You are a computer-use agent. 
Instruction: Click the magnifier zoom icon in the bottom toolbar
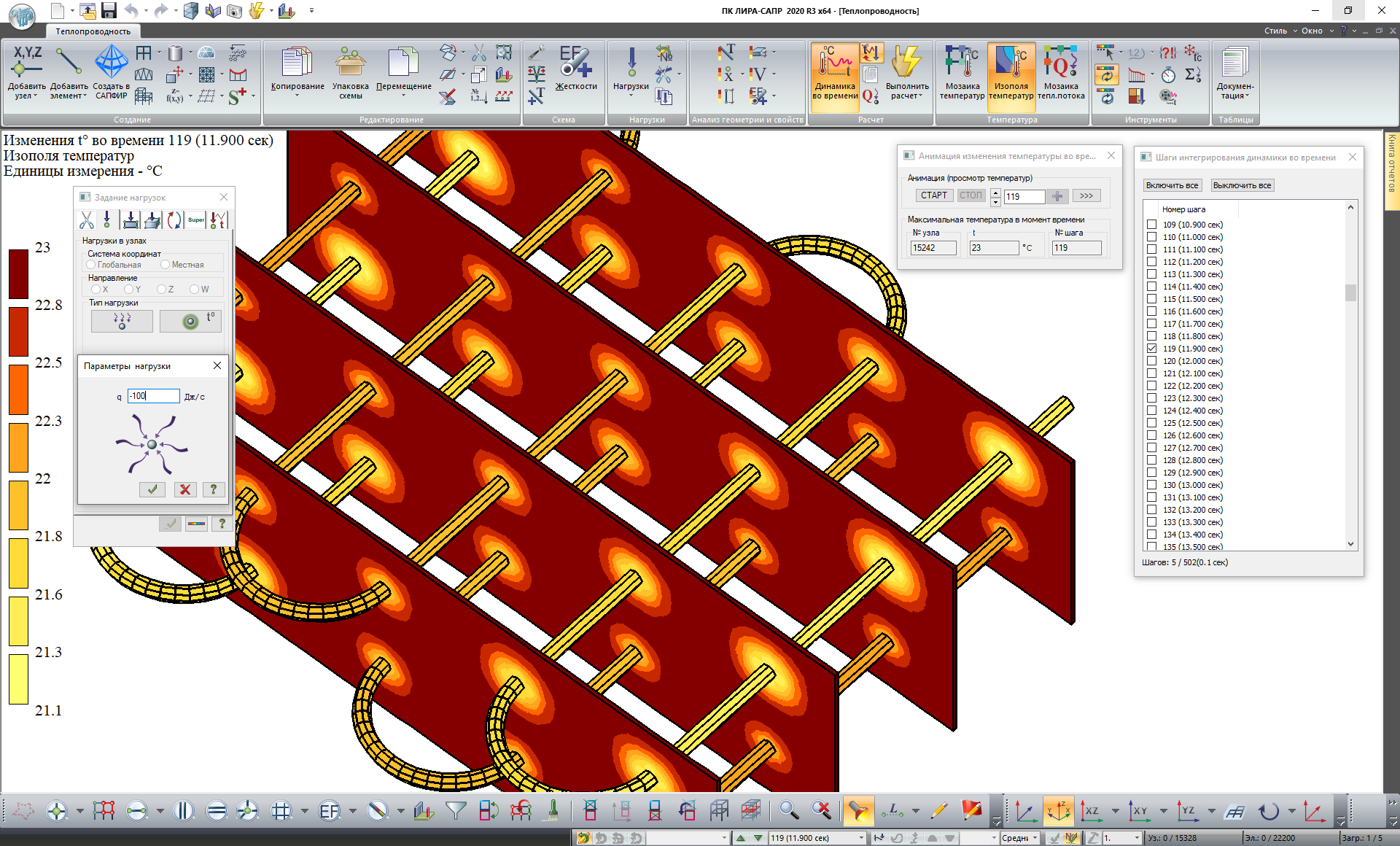pos(787,810)
